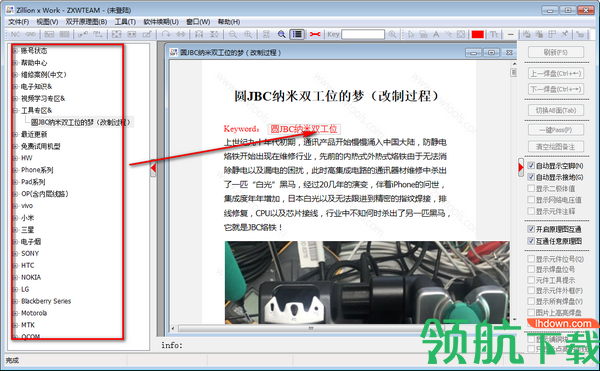Click the GND toolbar icon
The image size is (600, 371).
pyautogui.click(x=31, y=34)
